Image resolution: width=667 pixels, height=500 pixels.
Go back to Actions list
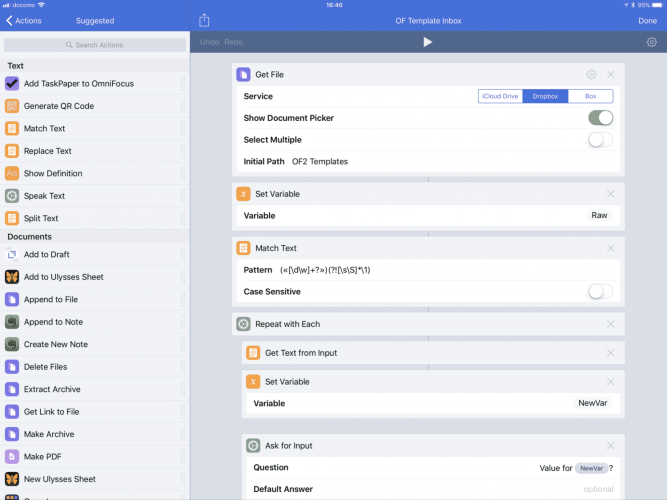point(22,20)
